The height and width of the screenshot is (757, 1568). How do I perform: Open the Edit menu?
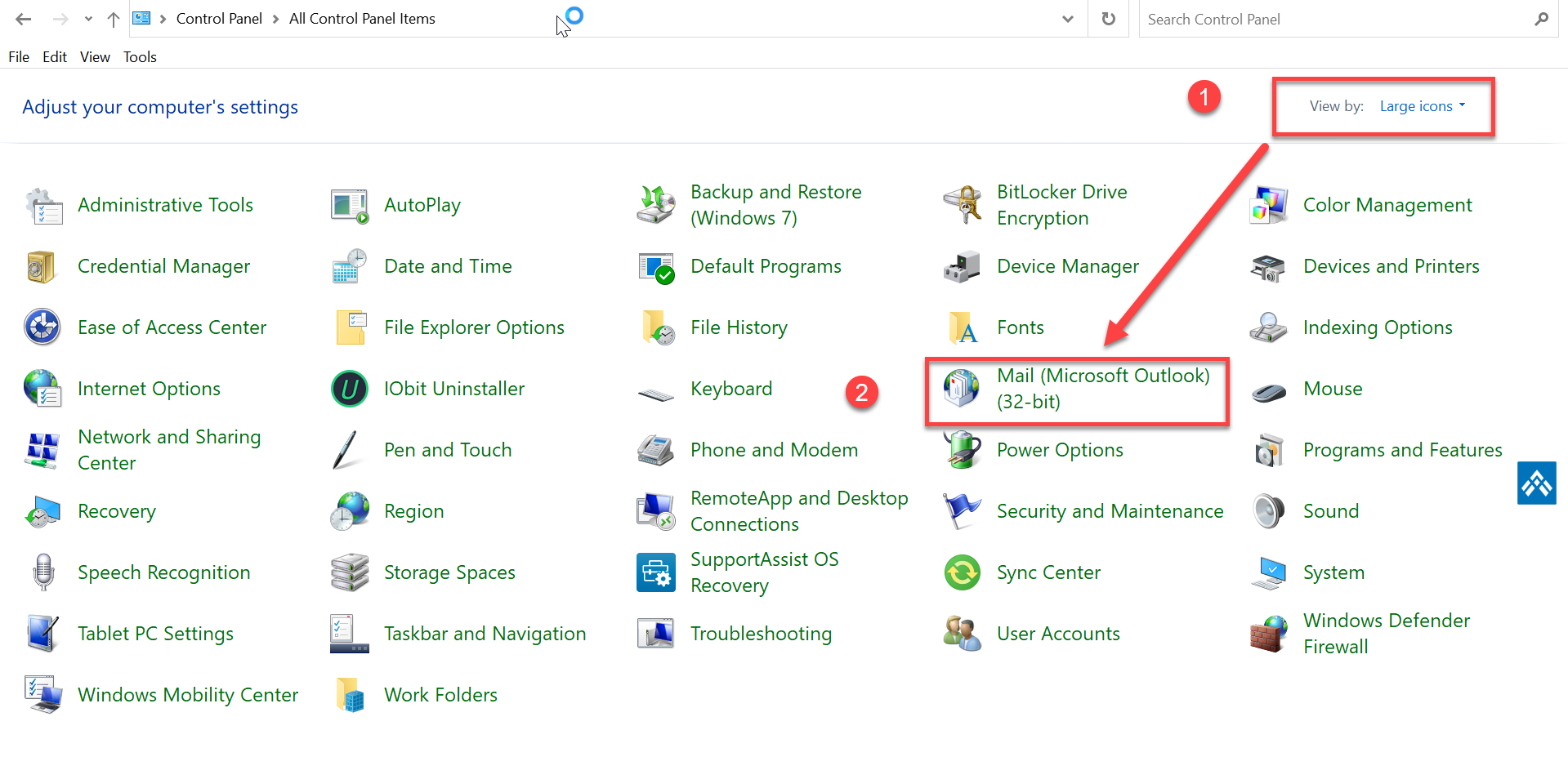pyautogui.click(x=55, y=57)
